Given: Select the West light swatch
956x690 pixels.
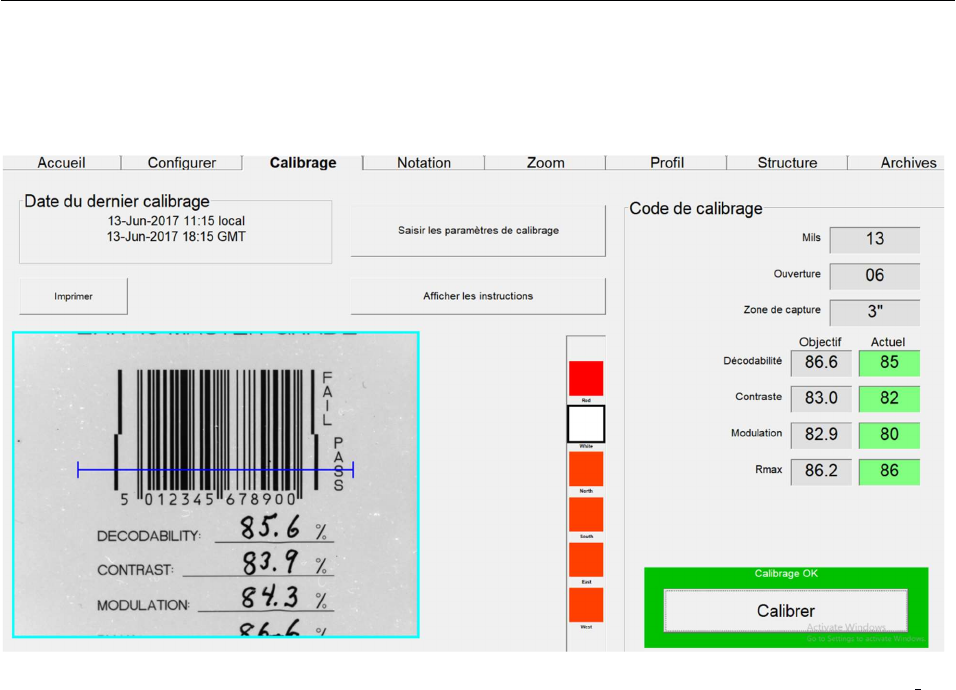Looking at the screenshot, I should pyautogui.click(x=586, y=605).
